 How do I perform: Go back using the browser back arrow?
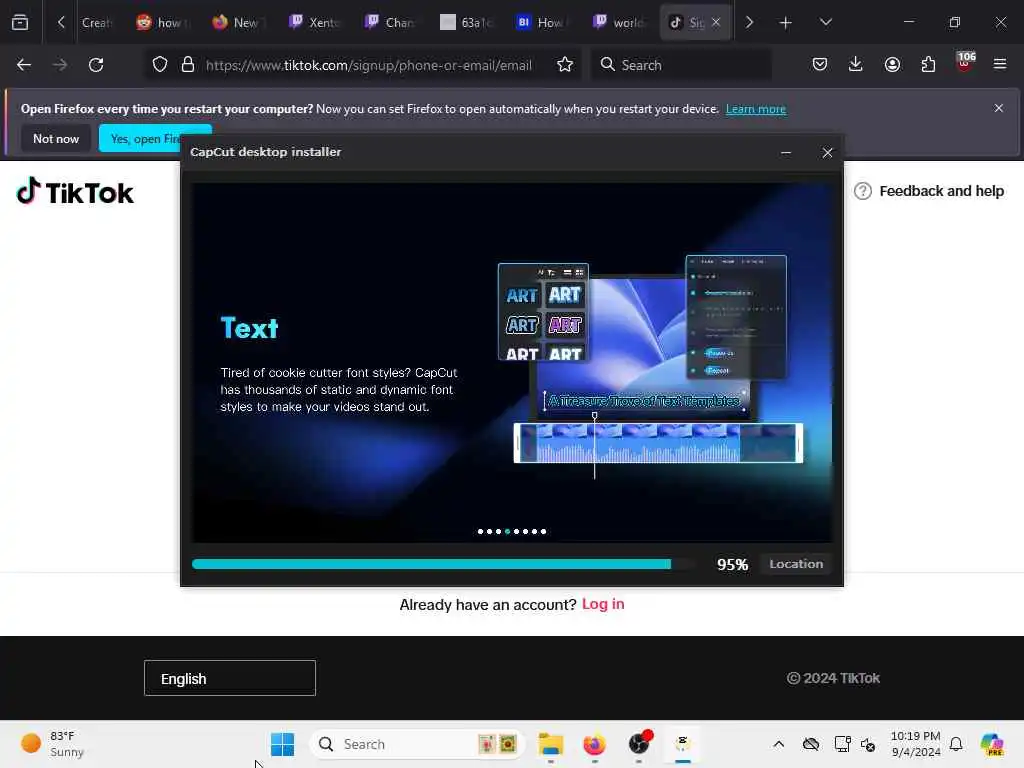click(24, 65)
